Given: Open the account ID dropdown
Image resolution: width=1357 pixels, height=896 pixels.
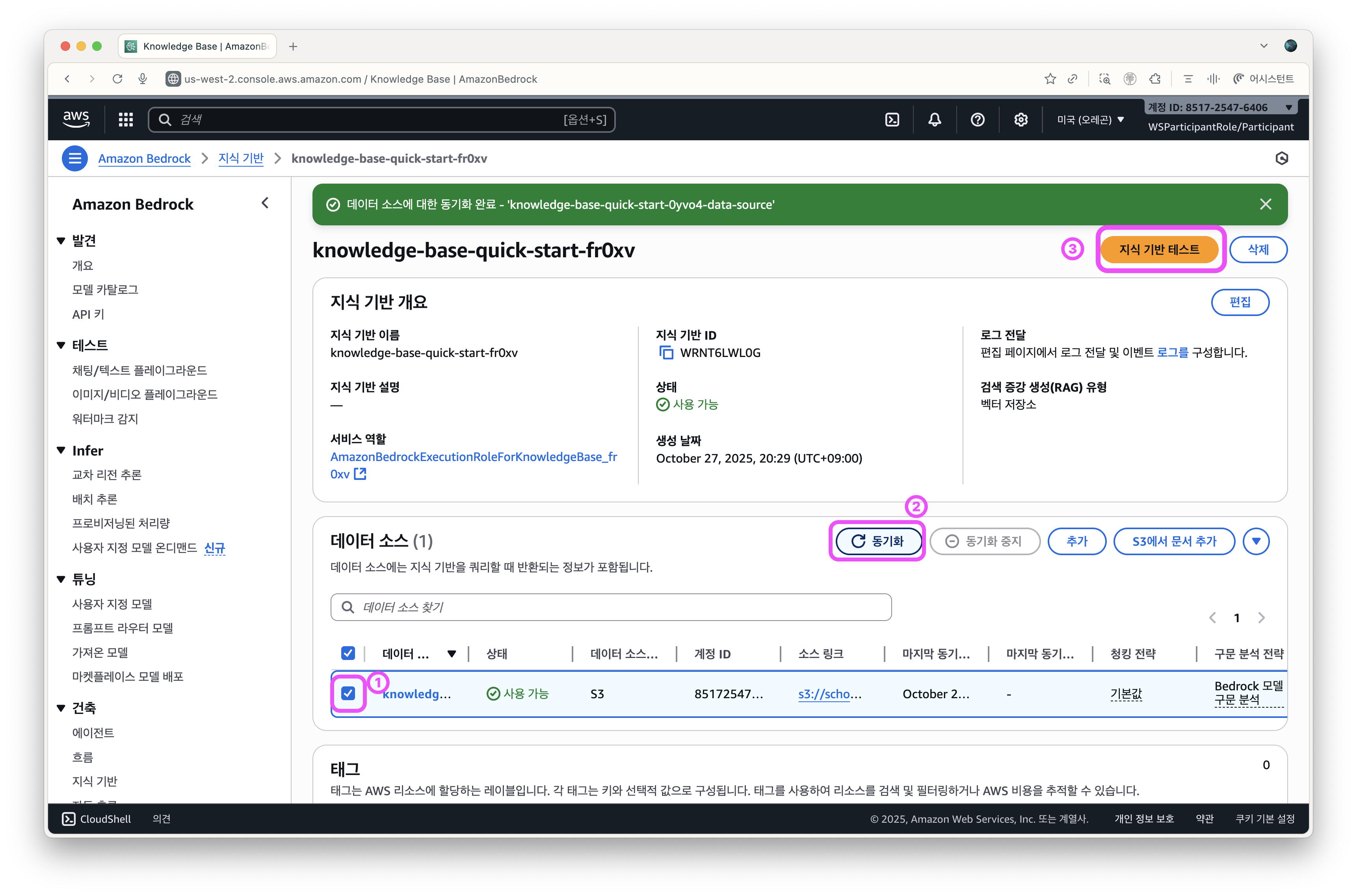Looking at the screenshot, I should pos(1220,108).
